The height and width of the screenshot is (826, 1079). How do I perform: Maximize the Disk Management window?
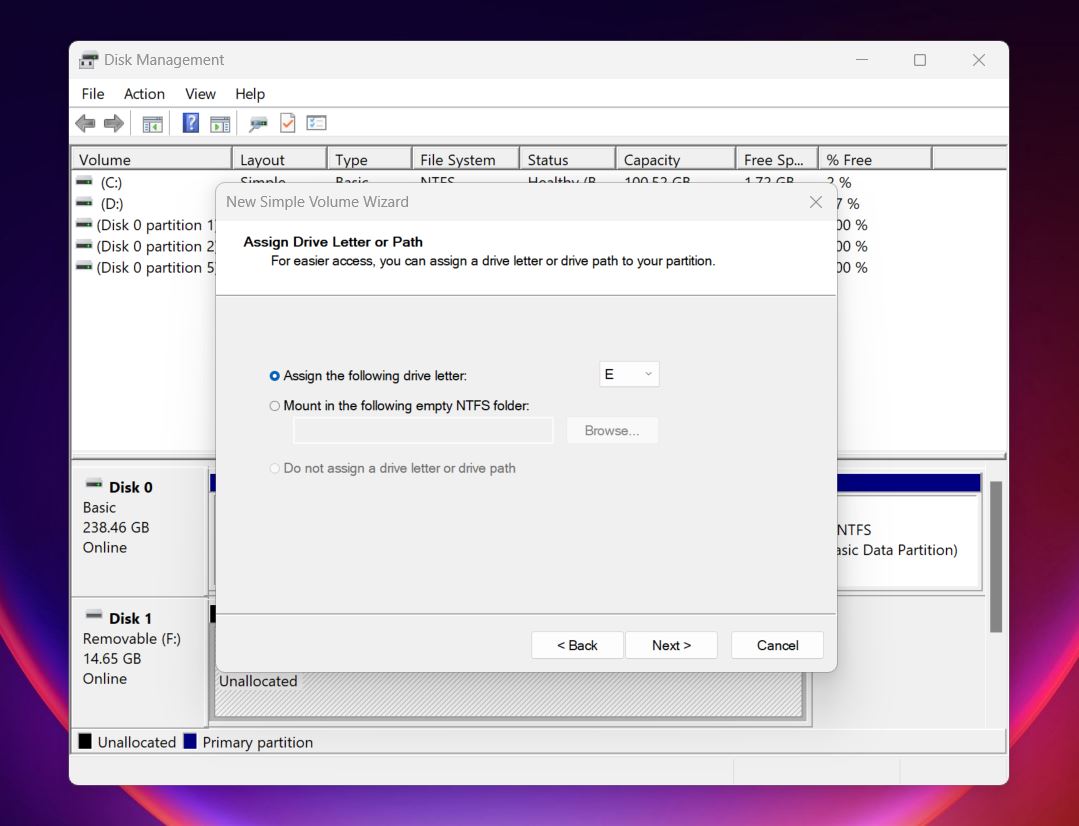tap(920, 60)
